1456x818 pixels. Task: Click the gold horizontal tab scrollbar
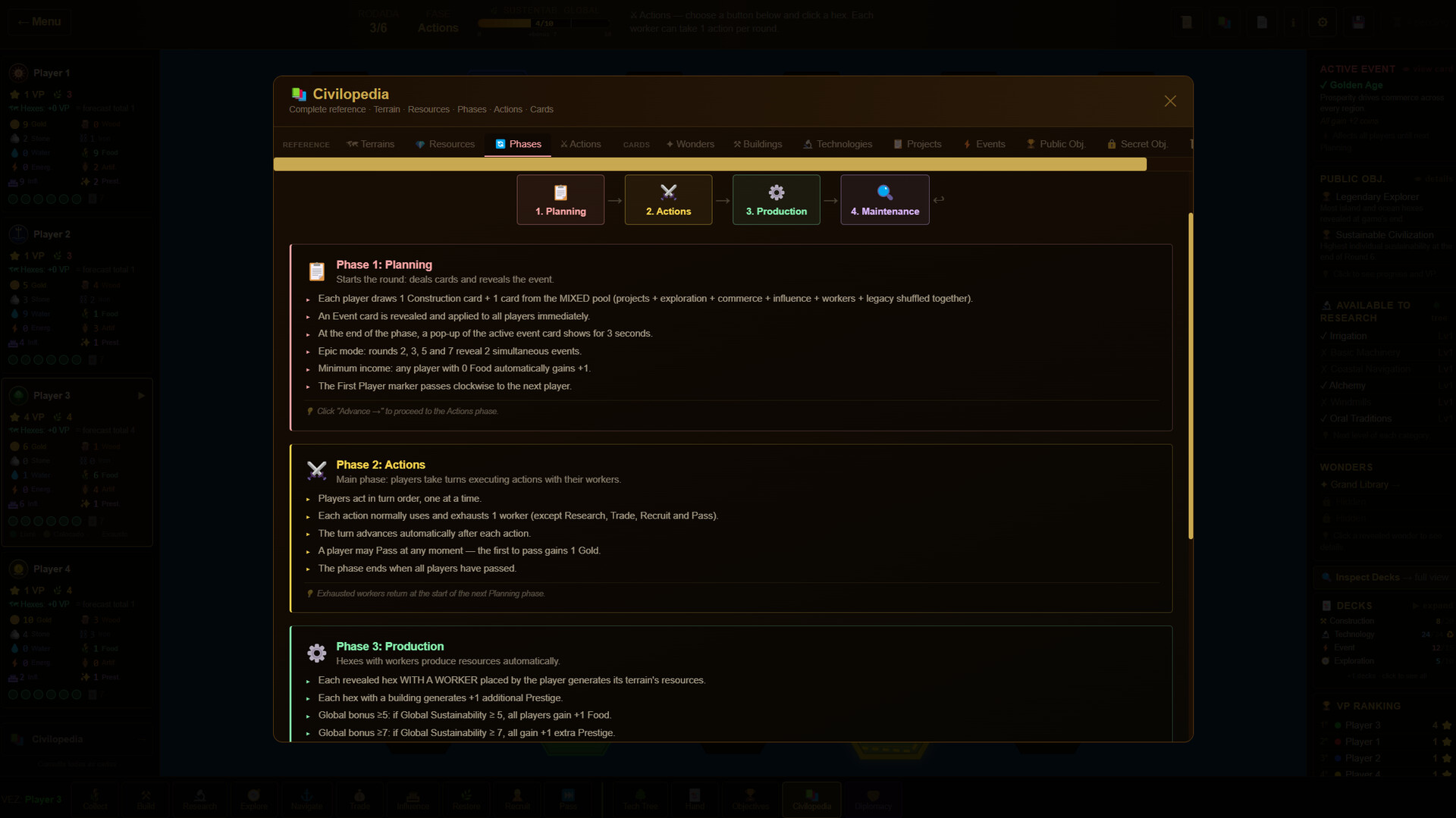click(710, 165)
